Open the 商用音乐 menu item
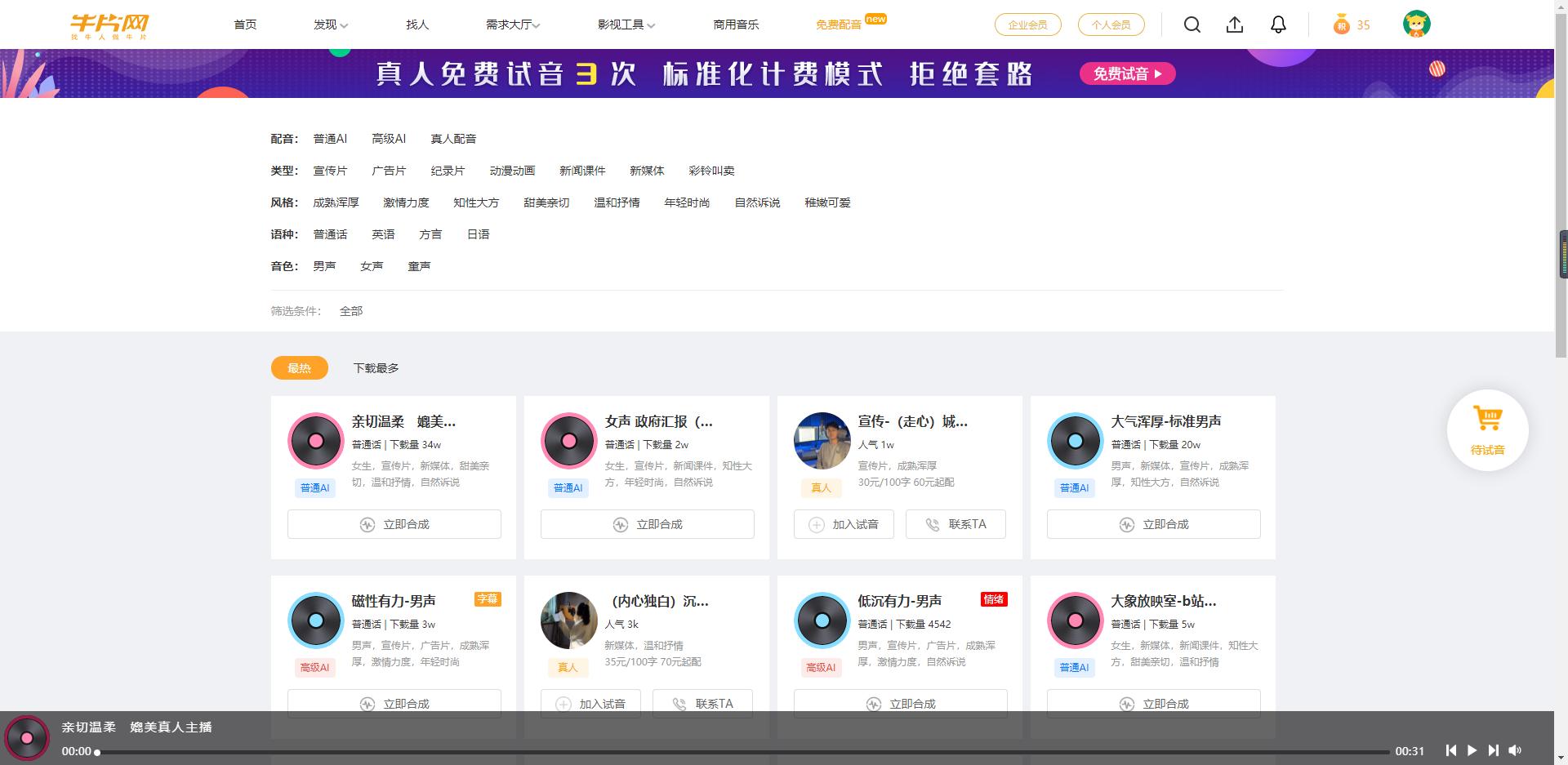The width and height of the screenshot is (1568, 765). coord(736,24)
